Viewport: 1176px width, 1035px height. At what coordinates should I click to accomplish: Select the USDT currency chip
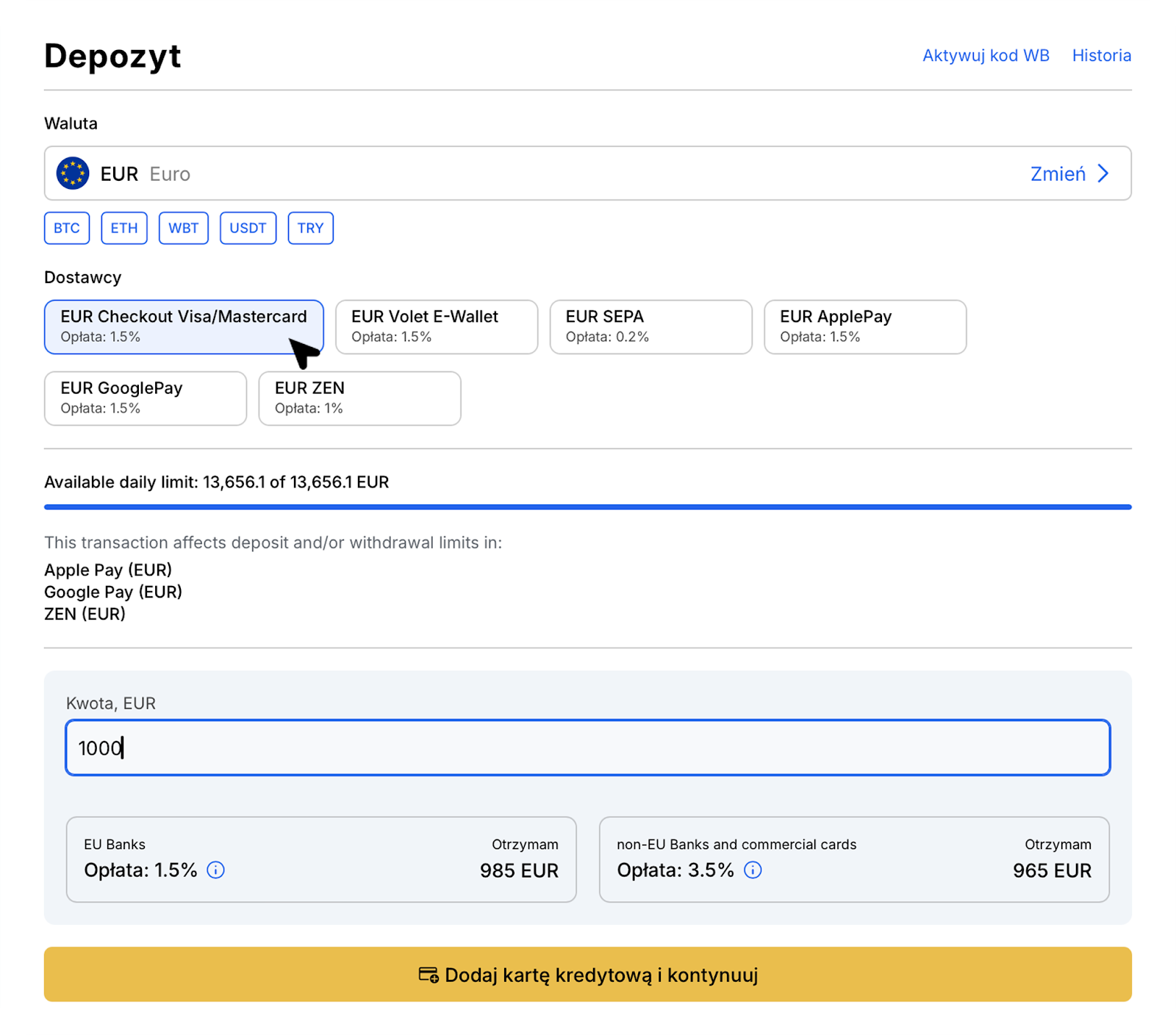coord(248,228)
